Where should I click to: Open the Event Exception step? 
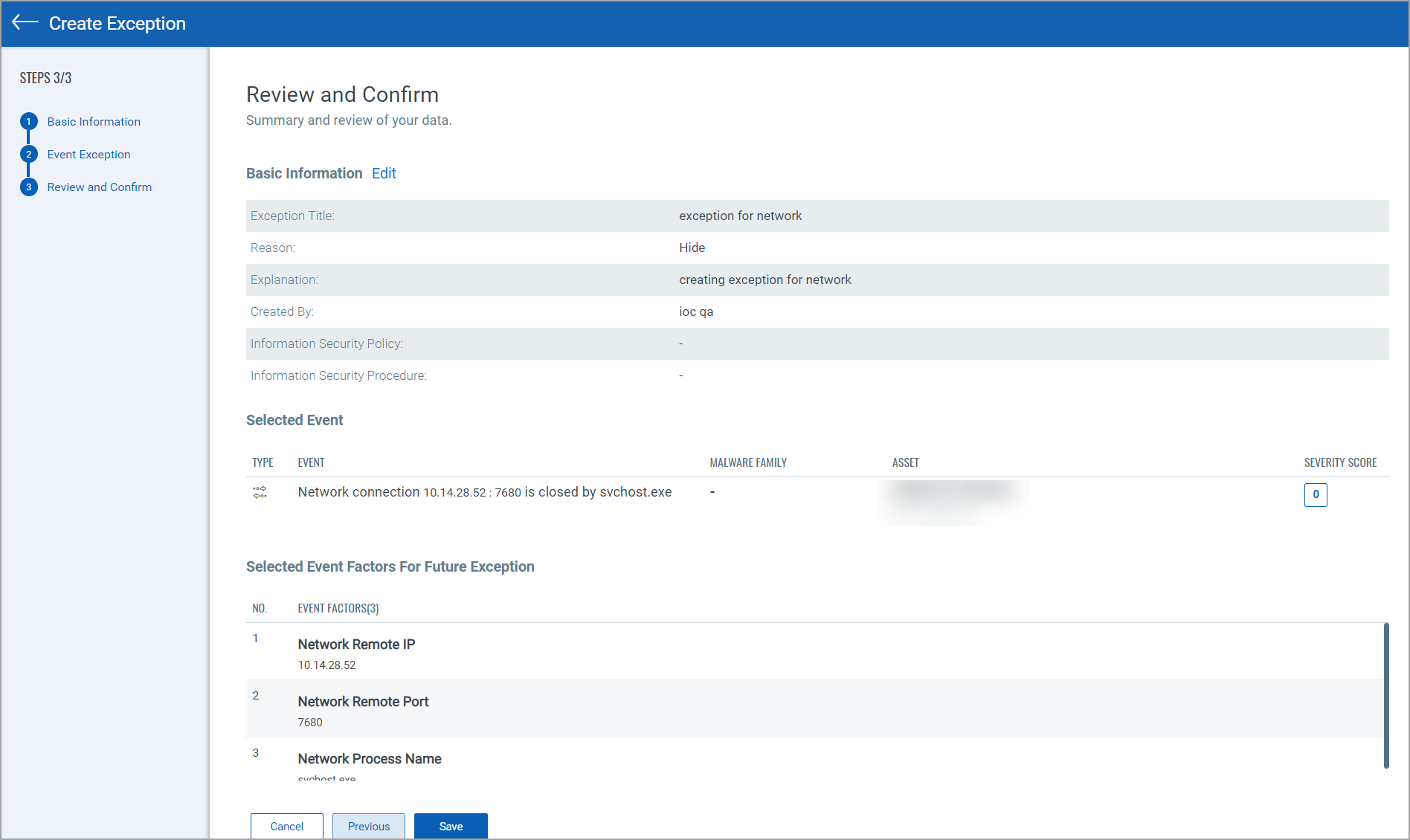[x=88, y=154]
